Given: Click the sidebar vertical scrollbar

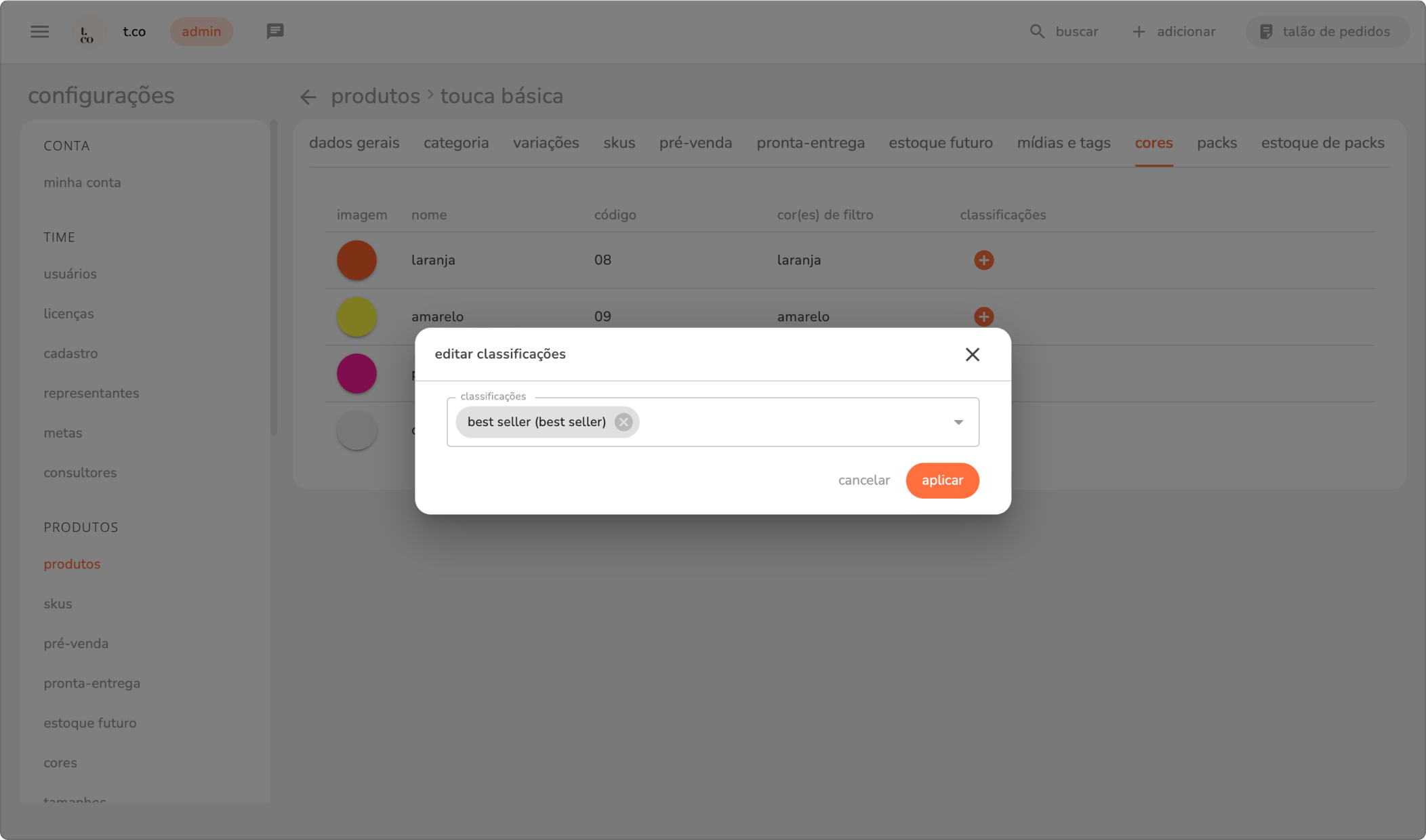Looking at the screenshot, I should pyautogui.click(x=274, y=278).
